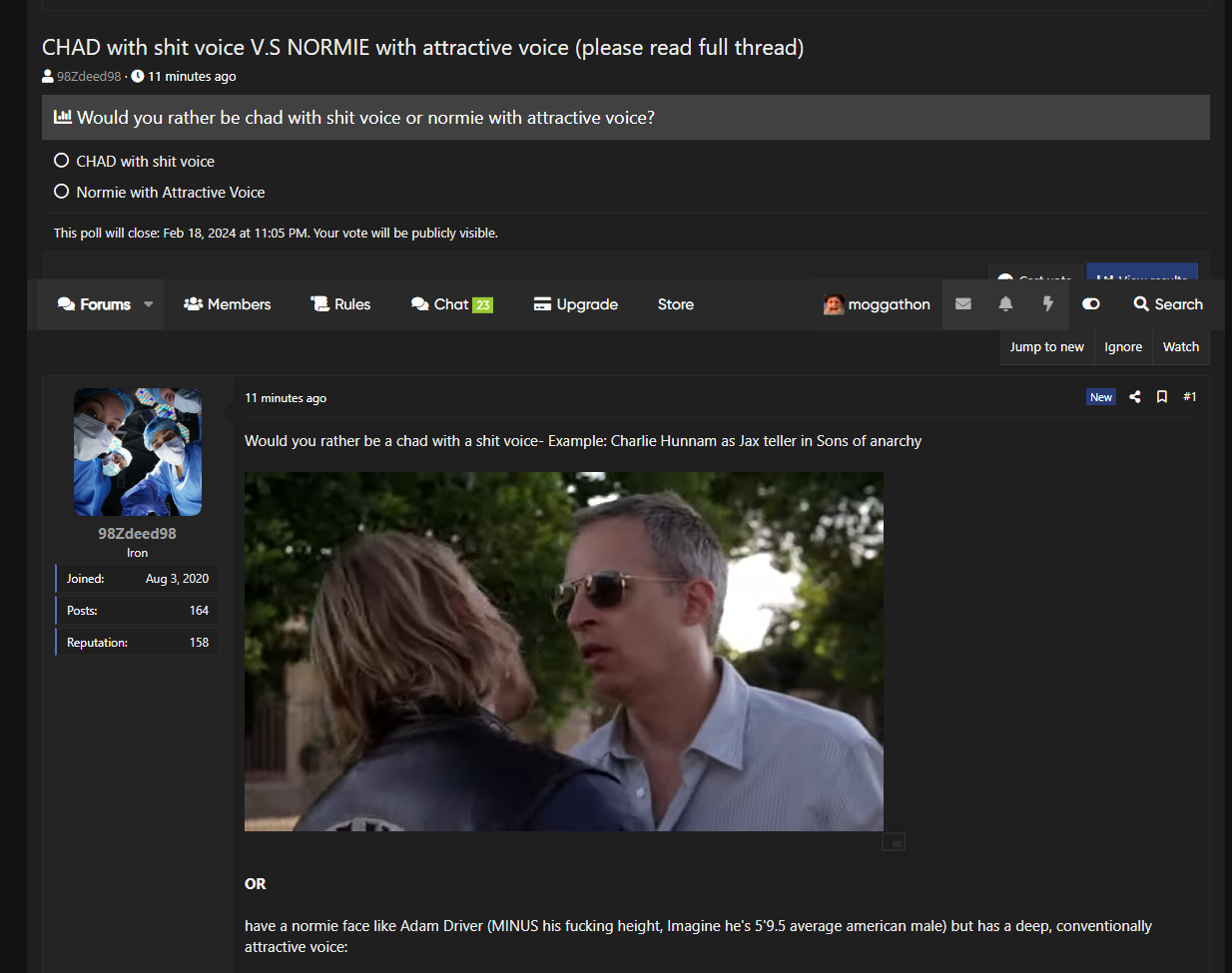Click the poll chart icon beside the question
This screenshot has height=973, width=1232.
(63, 117)
